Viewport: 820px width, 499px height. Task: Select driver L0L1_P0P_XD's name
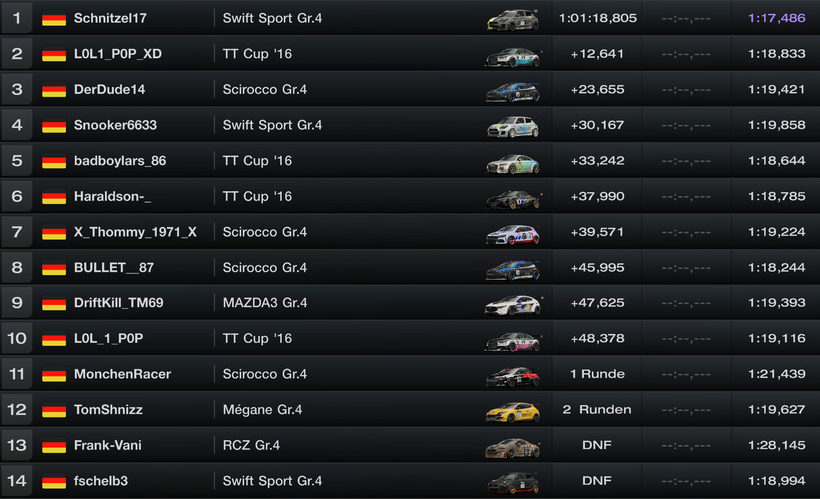pos(117,54)
